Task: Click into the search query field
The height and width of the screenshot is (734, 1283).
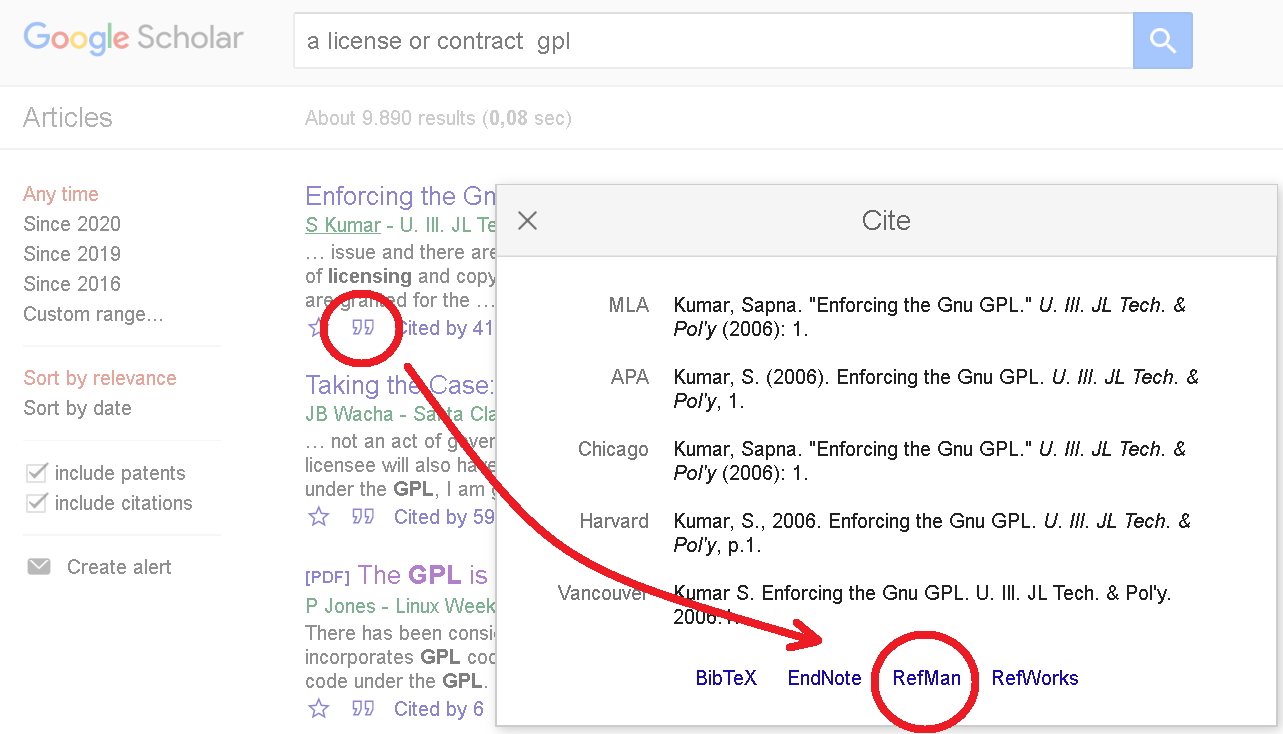Action: (713, 41)
